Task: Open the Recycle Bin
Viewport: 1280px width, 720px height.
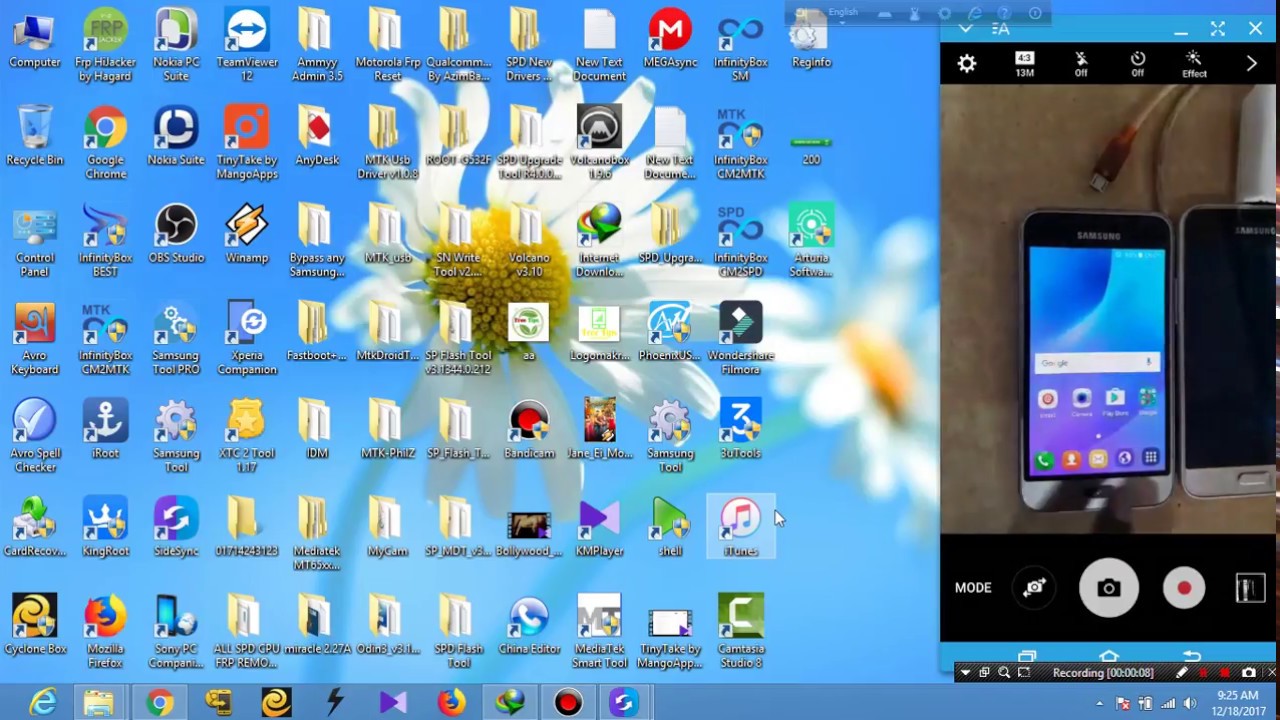Action: point(35,136)
